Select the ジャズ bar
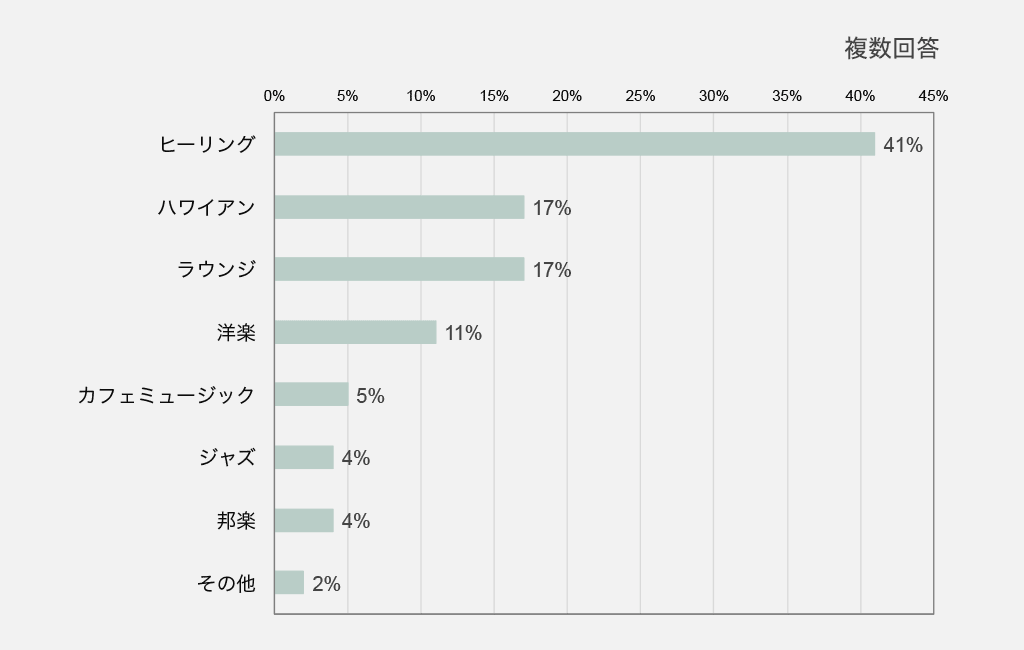Image resolution: width=1024 pixels, height=650 pixels. (304, 457)
